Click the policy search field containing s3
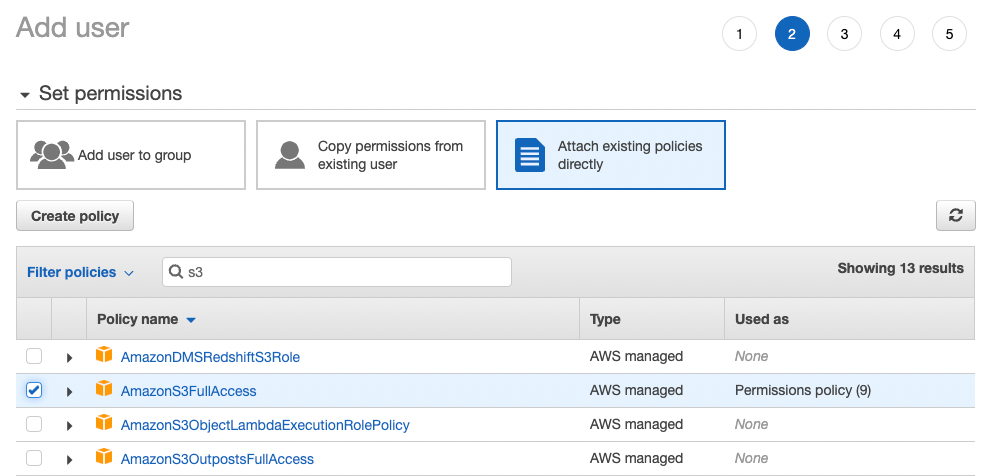The image size is (993, 476). point(337,272)
